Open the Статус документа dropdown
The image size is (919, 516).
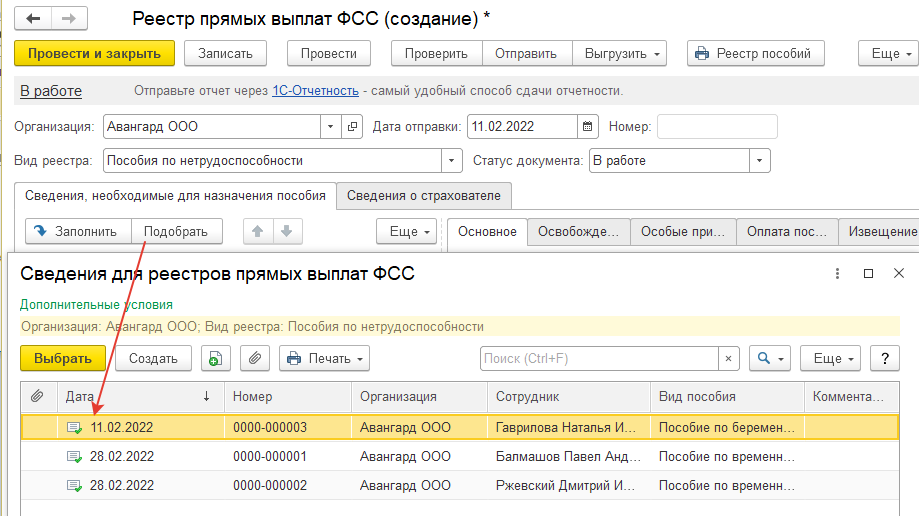[x=760, y=160]
